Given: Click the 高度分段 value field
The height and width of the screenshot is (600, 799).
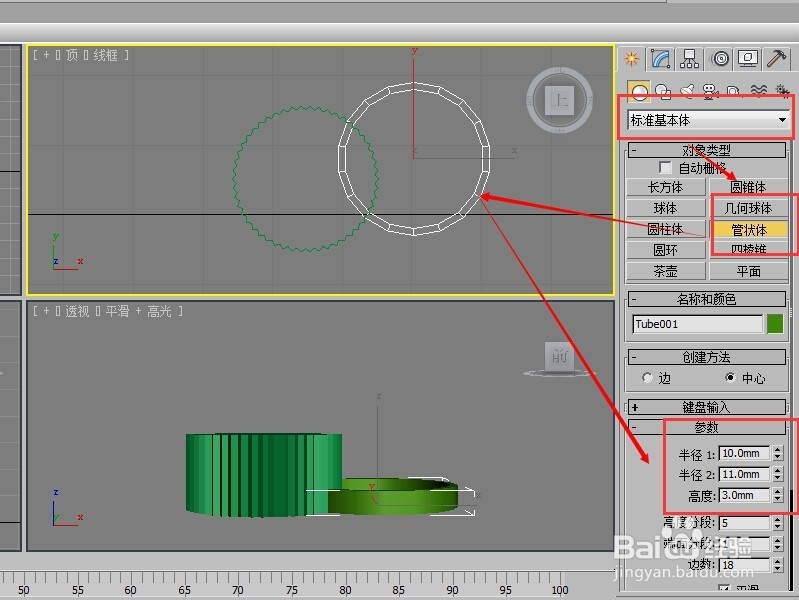Looking at the screenshot, I should [x=744, y=523].
